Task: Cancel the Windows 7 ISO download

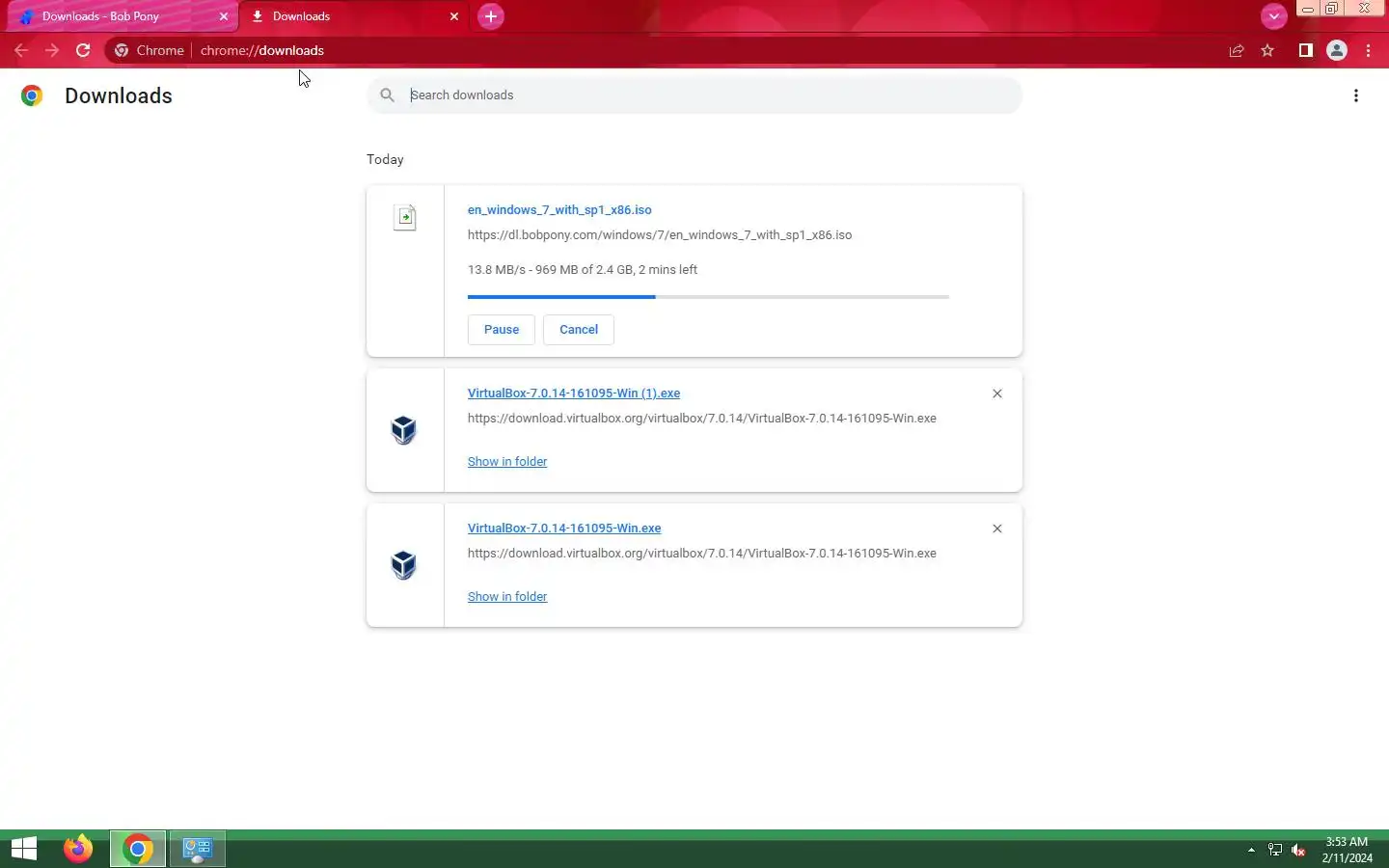Action: click(x=579, y=329)
